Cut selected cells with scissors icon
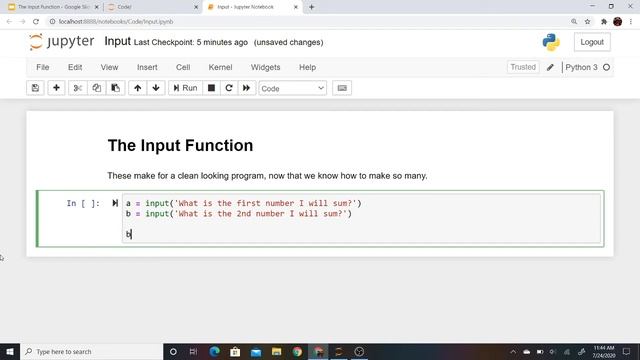 click(78, 88)
